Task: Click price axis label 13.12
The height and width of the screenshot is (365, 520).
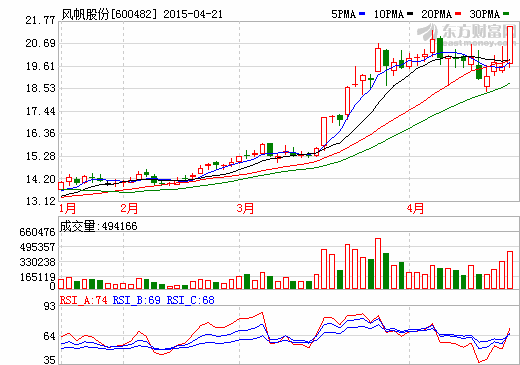Action: [x=40, y=201]
